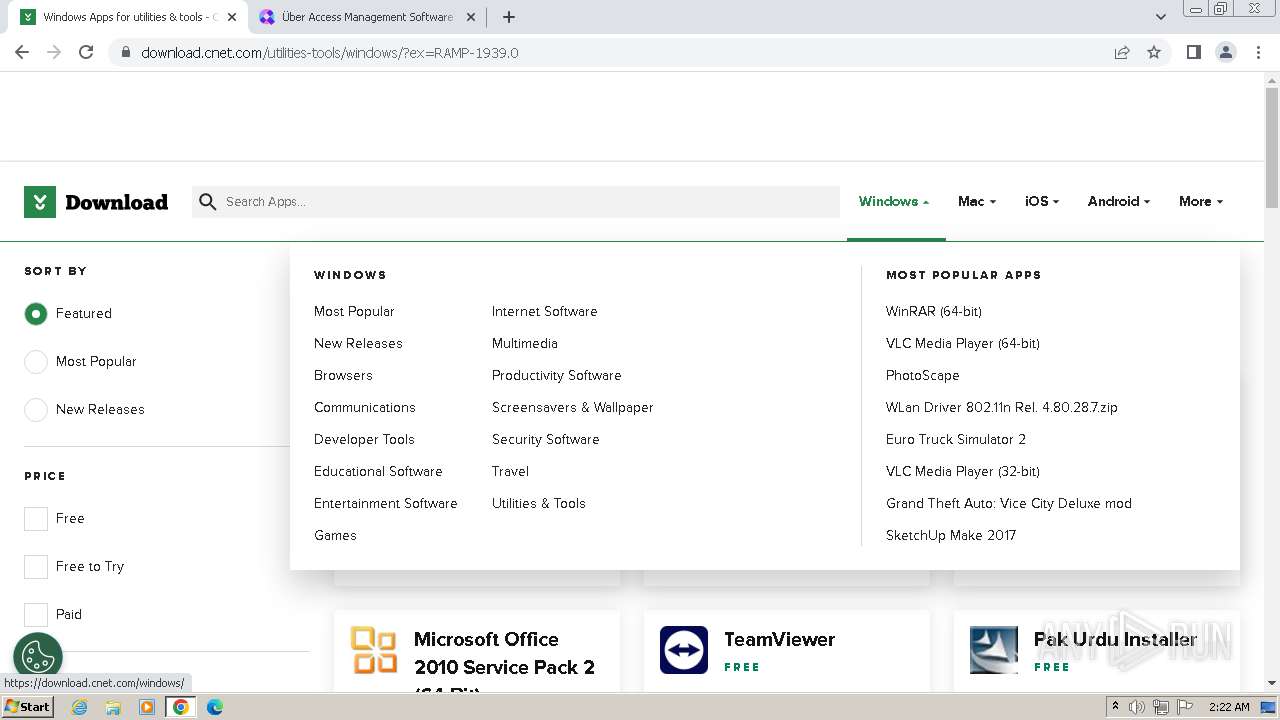Screen dimensions: 1280x720
Task: Click the Pak Urdu Installer app icon
Action: (994, 650)
